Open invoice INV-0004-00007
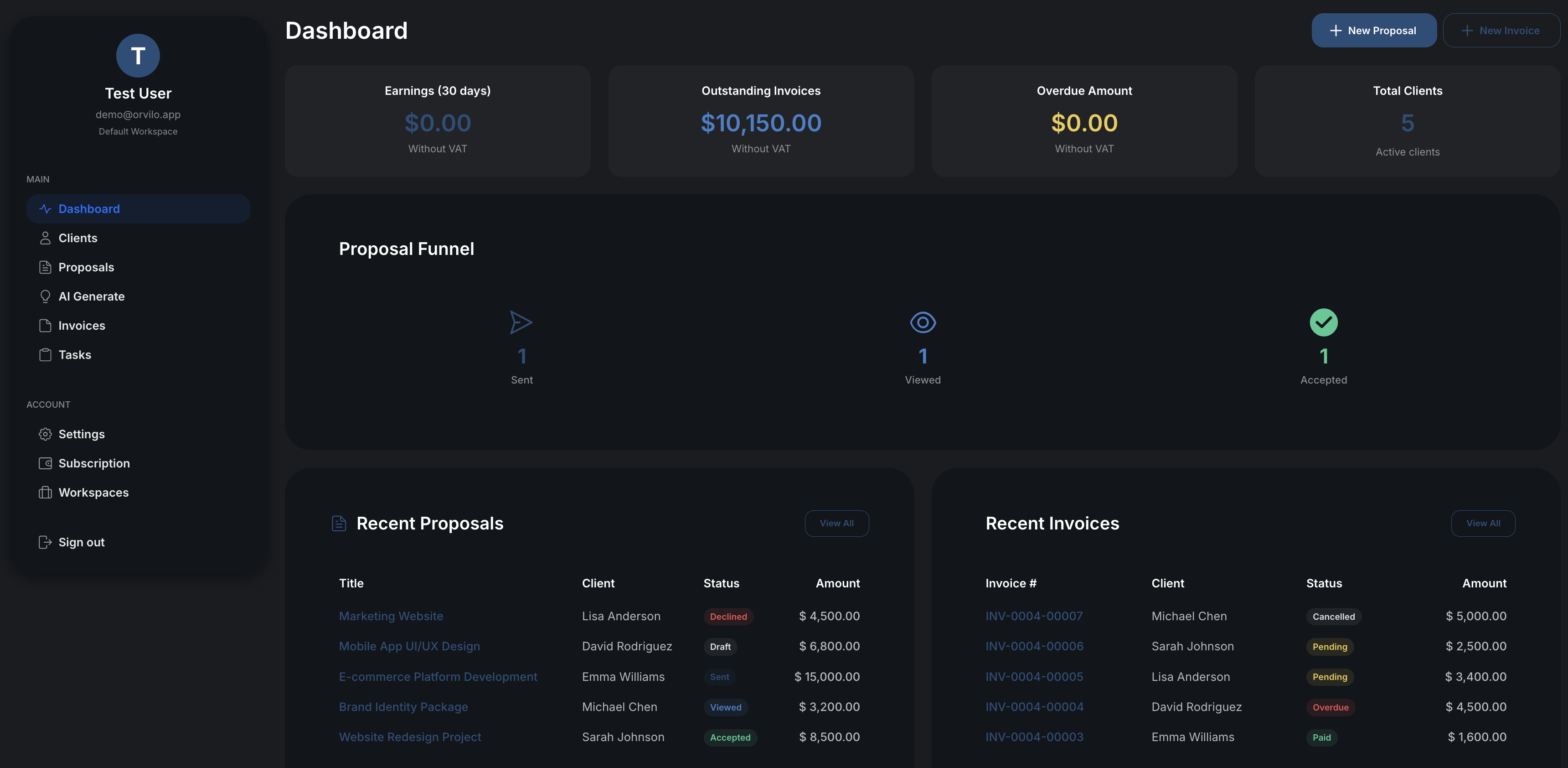 pos(1034,616)
